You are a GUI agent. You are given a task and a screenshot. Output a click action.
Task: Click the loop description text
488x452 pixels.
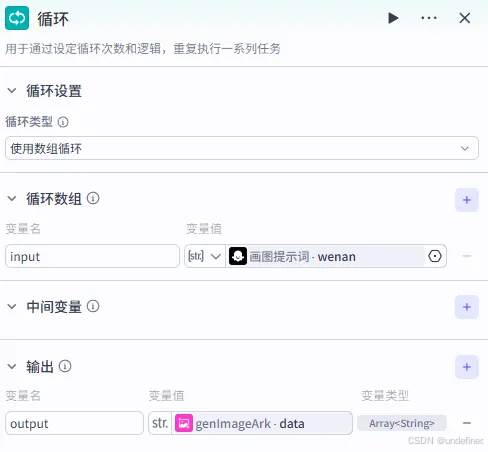(x=143, y=49)
